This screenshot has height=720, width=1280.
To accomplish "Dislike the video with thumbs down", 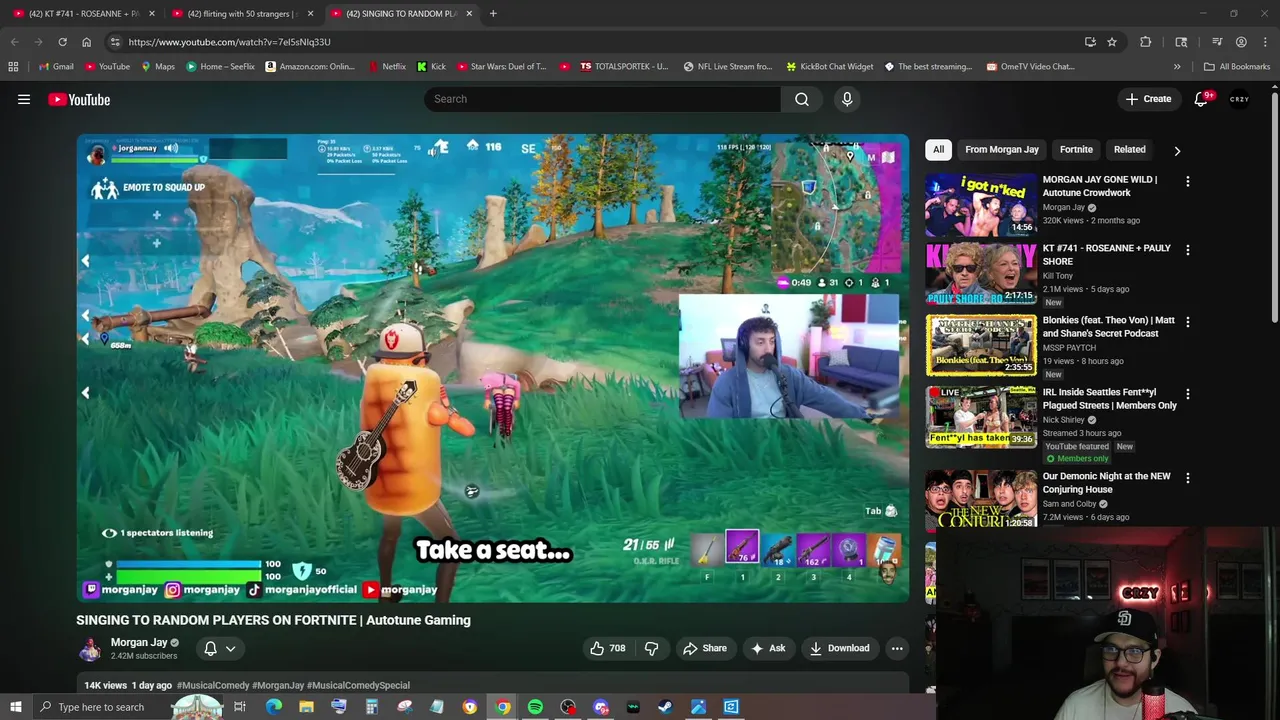I will pos(651,648).
